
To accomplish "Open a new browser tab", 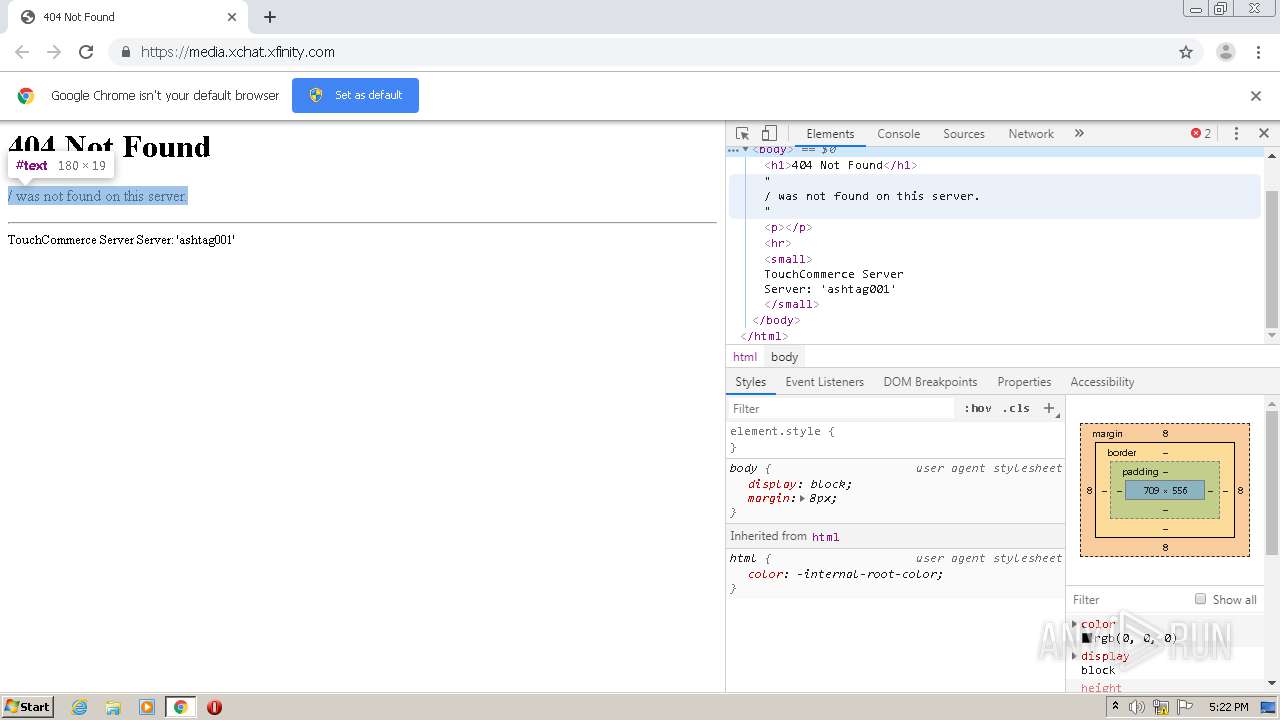I will [270, 17].
